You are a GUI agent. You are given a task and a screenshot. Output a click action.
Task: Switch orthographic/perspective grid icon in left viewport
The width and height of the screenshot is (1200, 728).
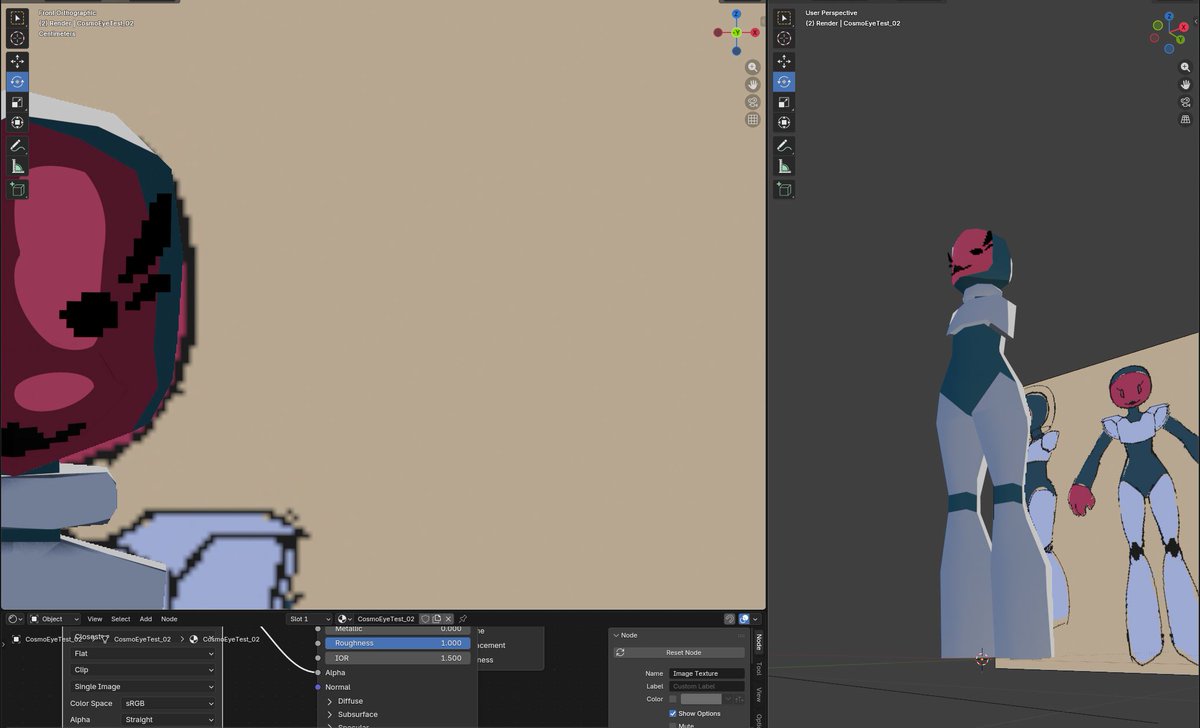click(x=752, y=120)
